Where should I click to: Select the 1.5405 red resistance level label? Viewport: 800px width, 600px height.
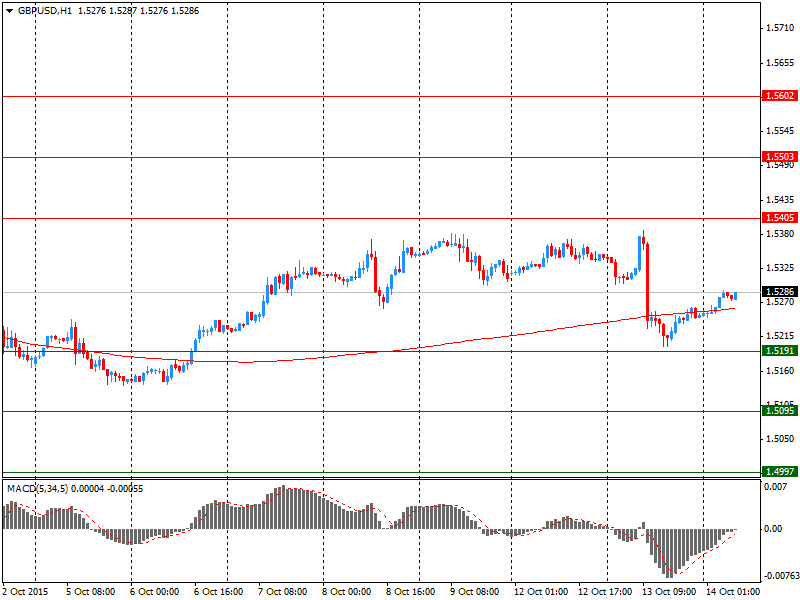point(780,218)
